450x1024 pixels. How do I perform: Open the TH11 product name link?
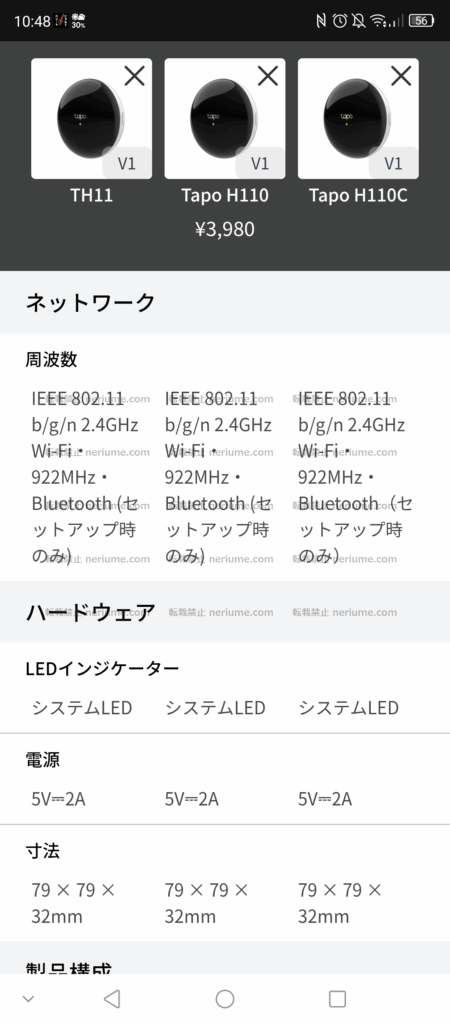91,195
